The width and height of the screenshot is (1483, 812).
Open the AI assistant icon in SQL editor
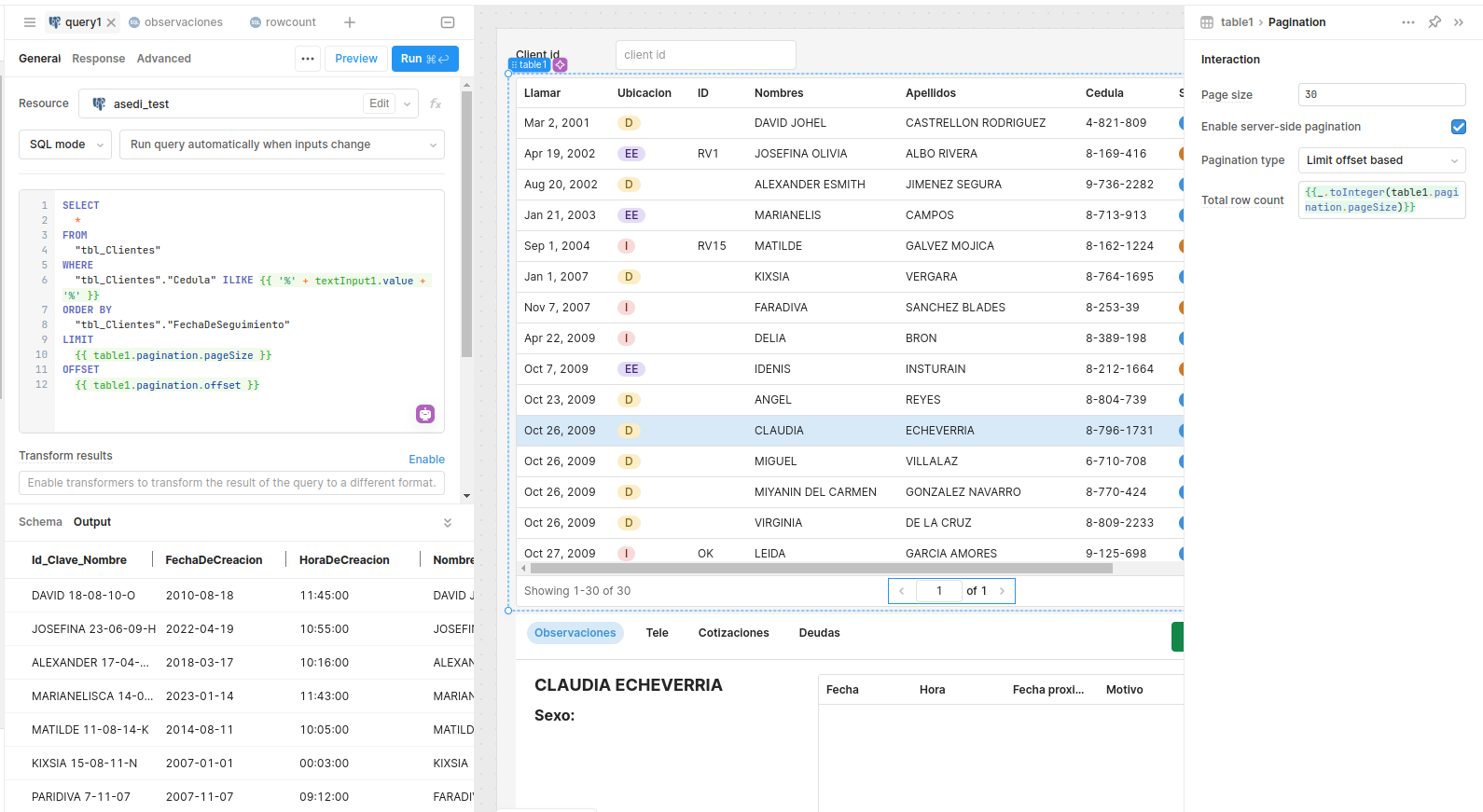pos(425,414)
